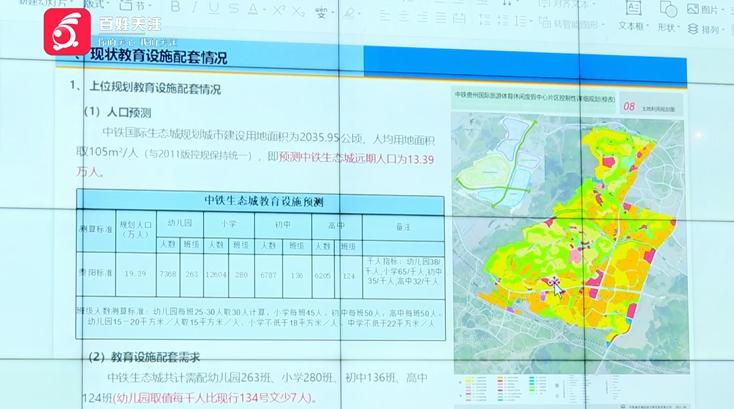The image size is (734, 409).
Task: Justify the paragraph text
Action: point(441,18)
